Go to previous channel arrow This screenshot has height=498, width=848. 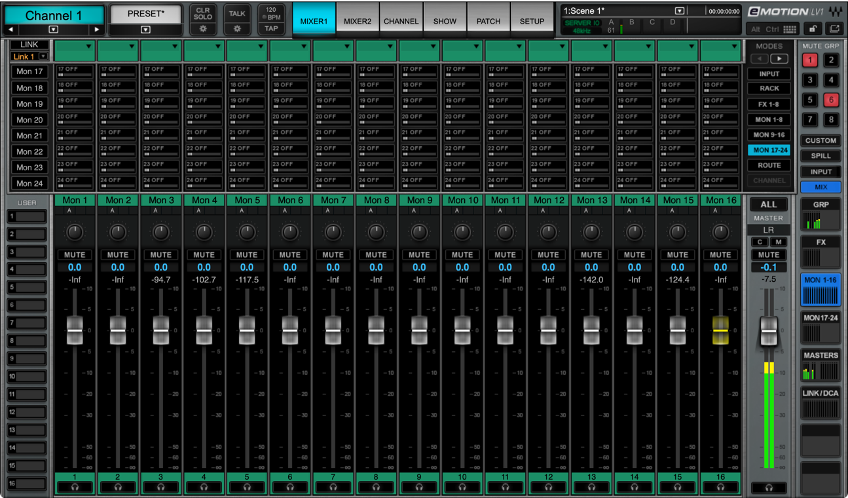pos(11,30)
